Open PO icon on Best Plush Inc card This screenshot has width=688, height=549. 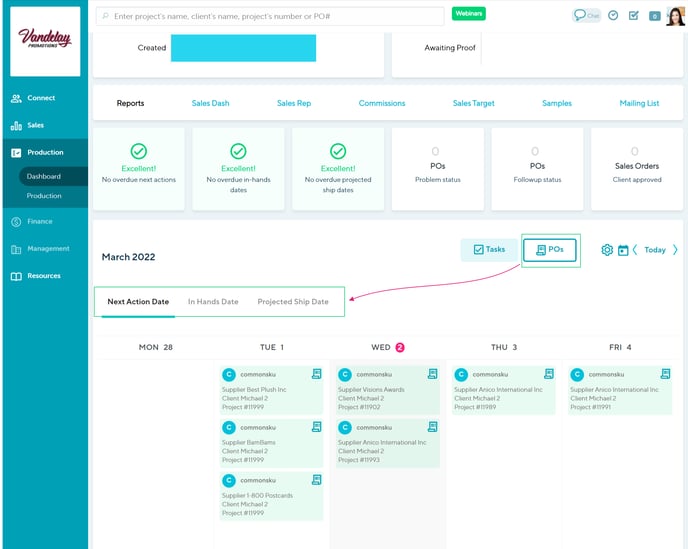(316, 374)
